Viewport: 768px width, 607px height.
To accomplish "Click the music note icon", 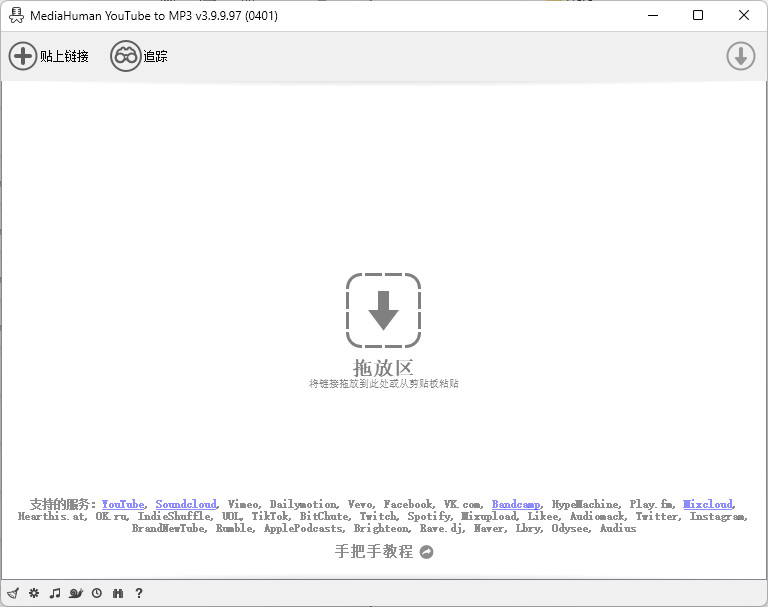I will point(55,593).
